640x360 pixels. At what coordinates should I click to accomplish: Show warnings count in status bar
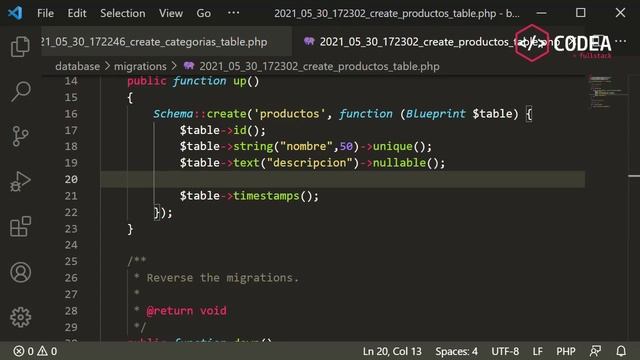point(47,351)
